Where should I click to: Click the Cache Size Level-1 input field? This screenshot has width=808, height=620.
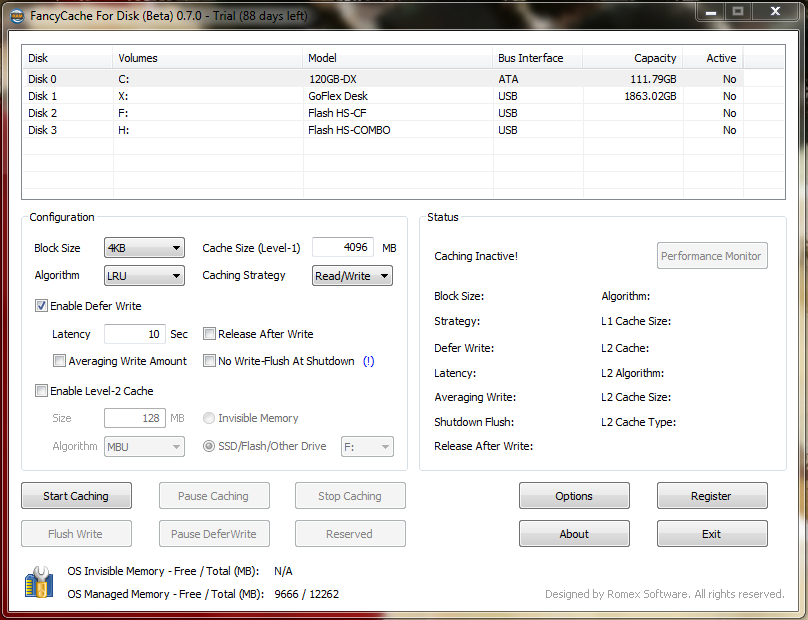pyautogui.click(x=343, y=248)
